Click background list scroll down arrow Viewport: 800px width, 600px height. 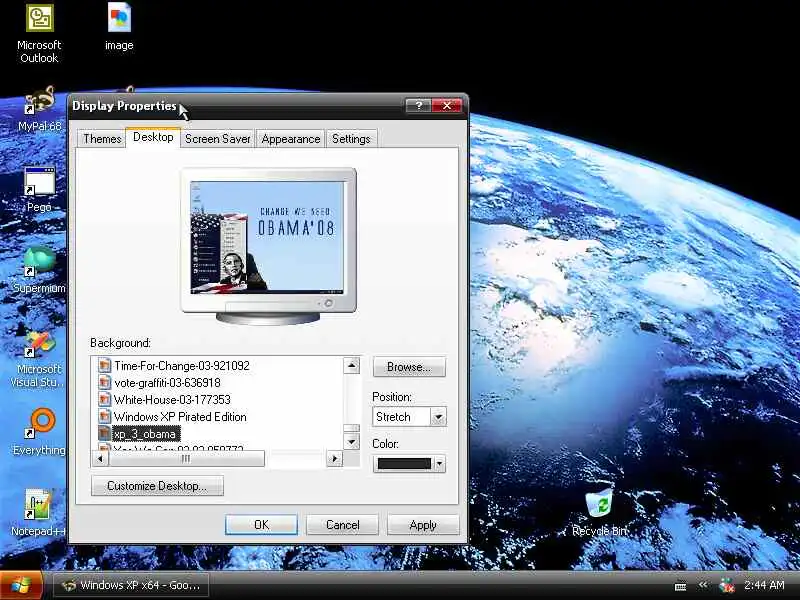coord(352,441)
